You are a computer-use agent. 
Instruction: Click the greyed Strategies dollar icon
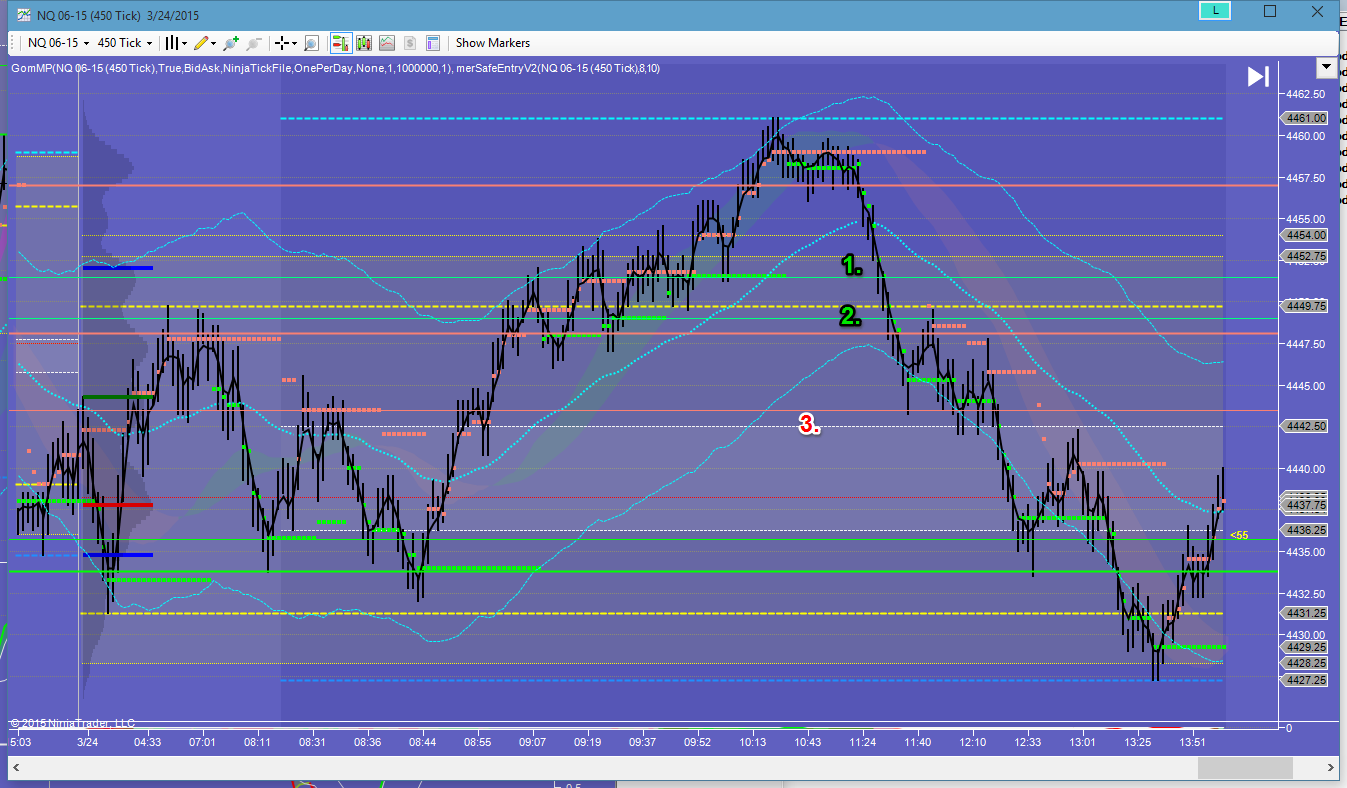409,43
